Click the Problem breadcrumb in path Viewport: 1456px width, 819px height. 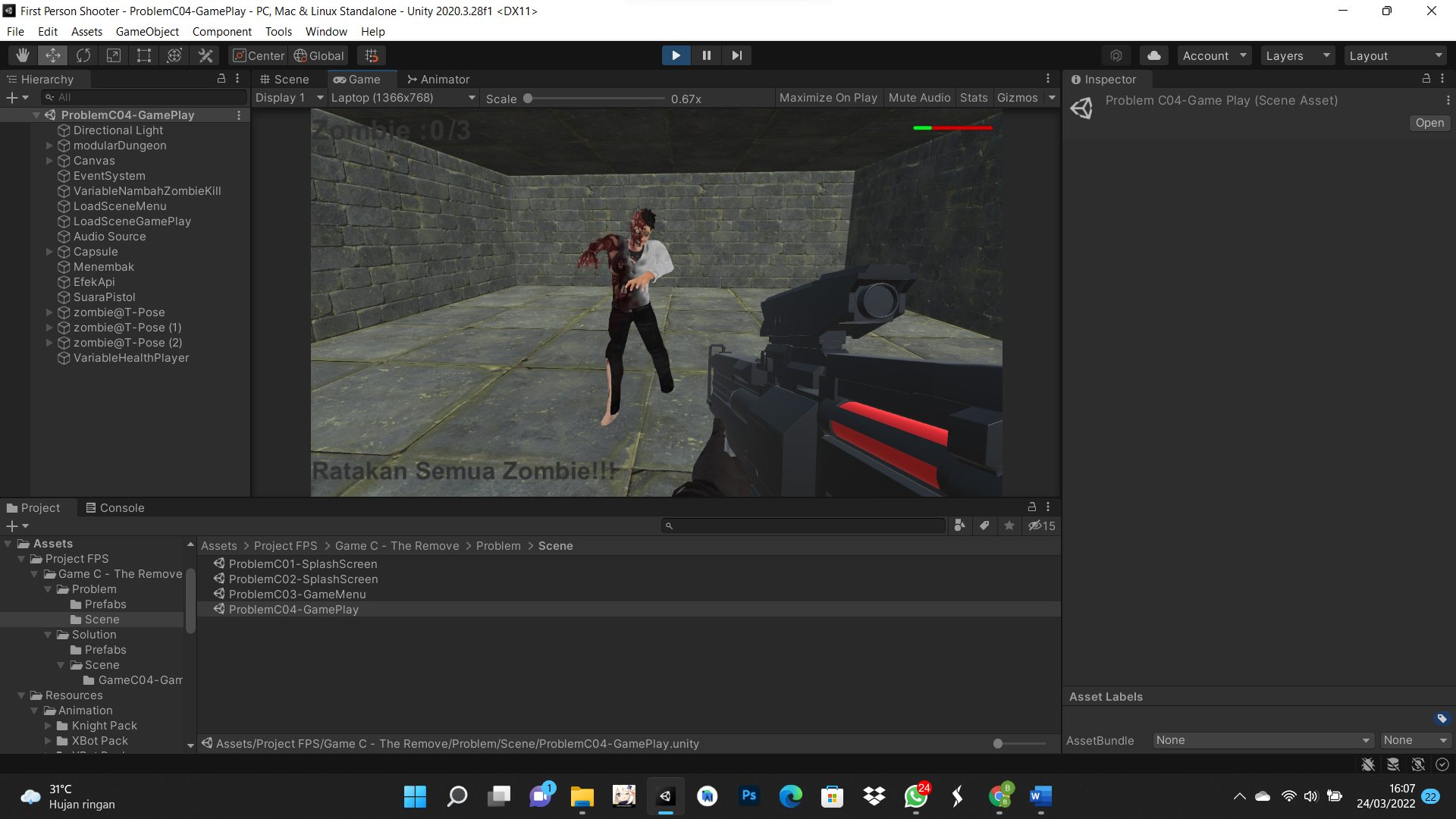(498, 546)
